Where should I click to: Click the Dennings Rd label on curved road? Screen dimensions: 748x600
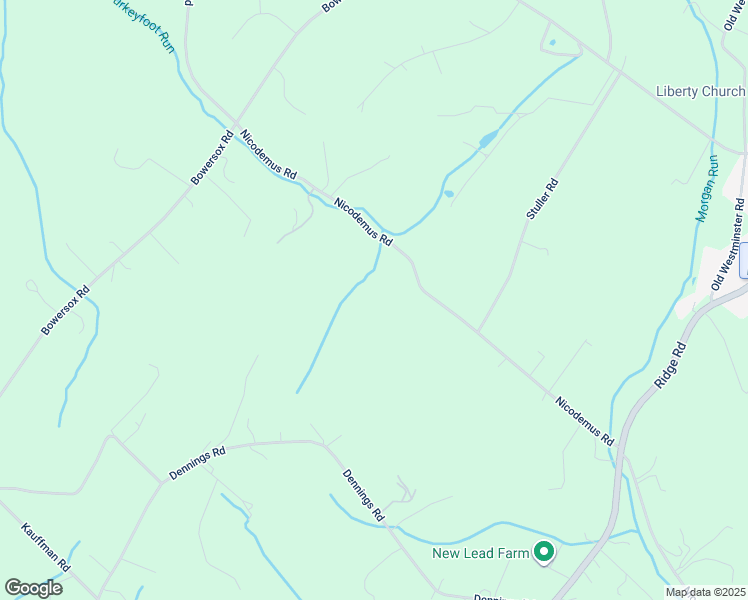[x=197, y=463]
